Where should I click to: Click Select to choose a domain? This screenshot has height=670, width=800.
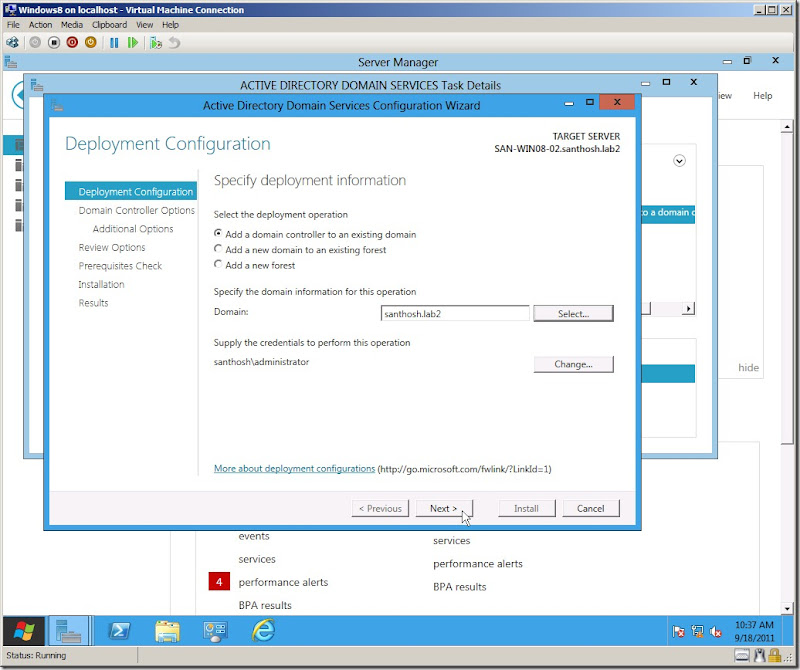[x=573, y=313]
